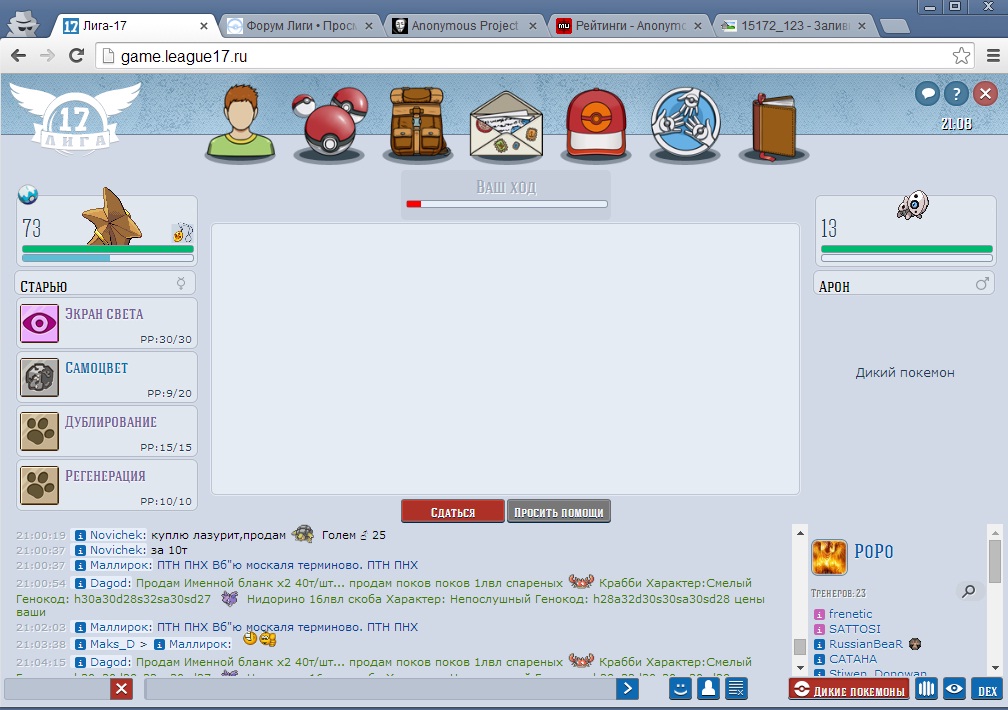Click the Просить помощи button
The width and height of the screenshot is (1008, 710).
pos(559,512)
